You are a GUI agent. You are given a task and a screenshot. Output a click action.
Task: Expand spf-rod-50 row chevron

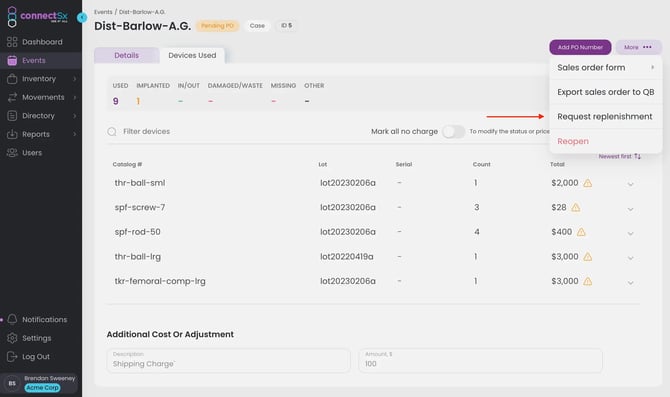pos(630,233)
